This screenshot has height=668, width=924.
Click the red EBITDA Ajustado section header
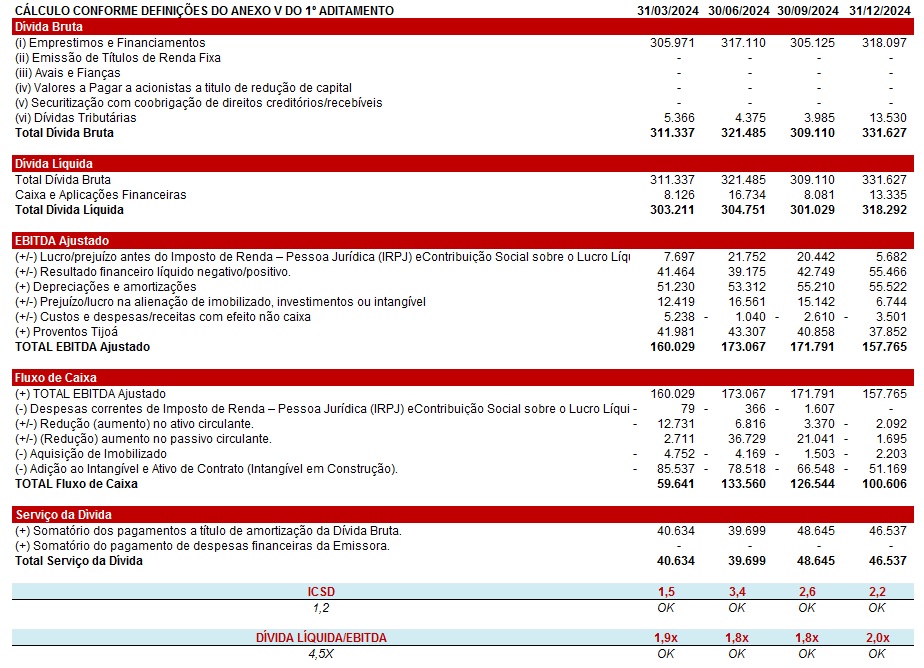coord(463,240)
